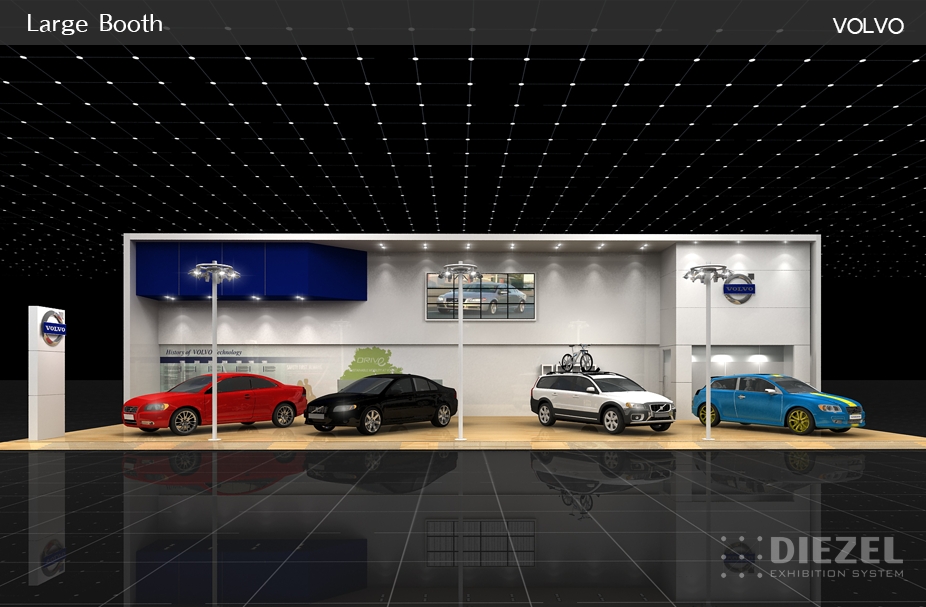Click the VOLVO label in the header

[x=867, y=26]
